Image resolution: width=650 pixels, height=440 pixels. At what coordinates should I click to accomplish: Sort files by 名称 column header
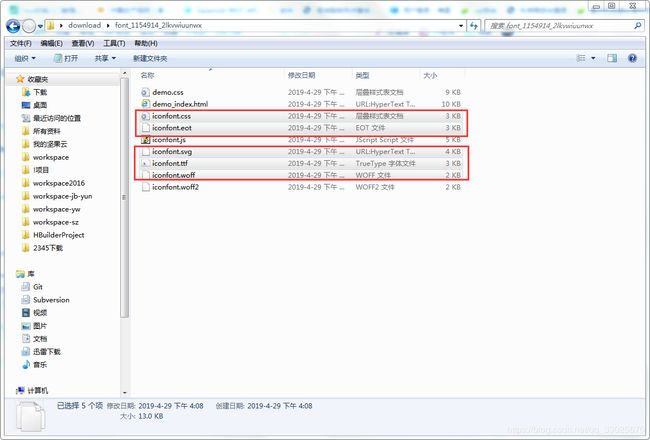[x=148, y=75]
